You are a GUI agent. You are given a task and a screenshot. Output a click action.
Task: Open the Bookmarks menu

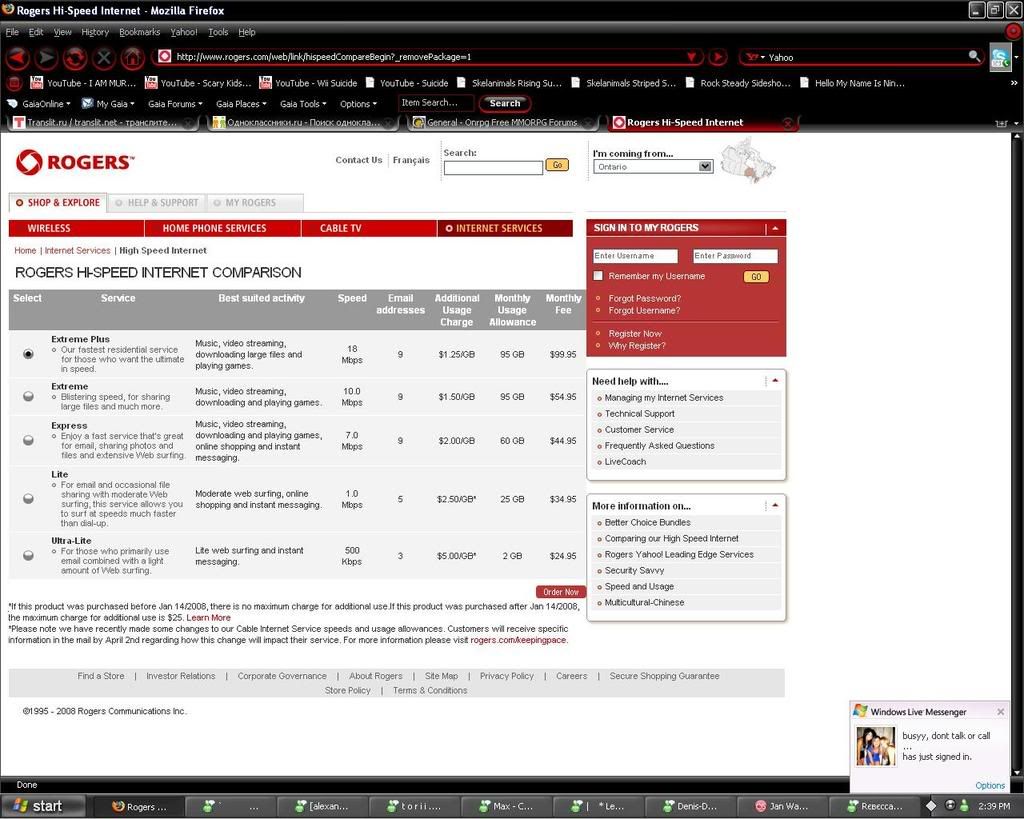pyautogui.click(x=139, y=32)
